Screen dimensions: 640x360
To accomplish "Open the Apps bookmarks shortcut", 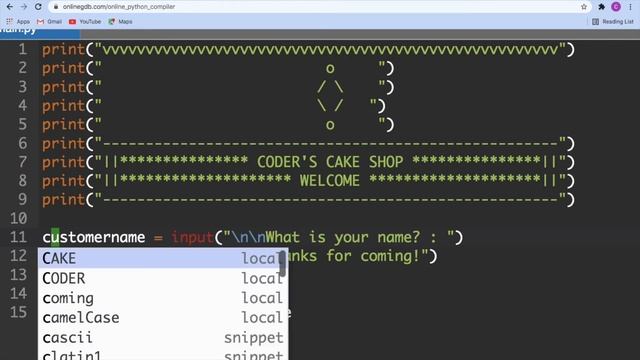I will click(18, 22).
